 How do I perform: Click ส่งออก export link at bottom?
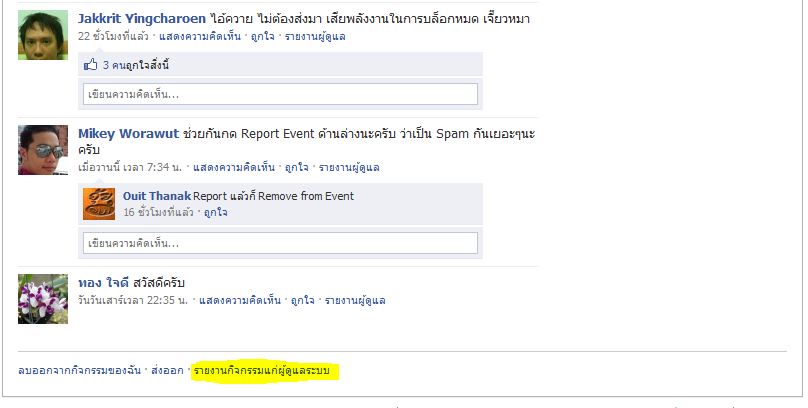[167, 371]
